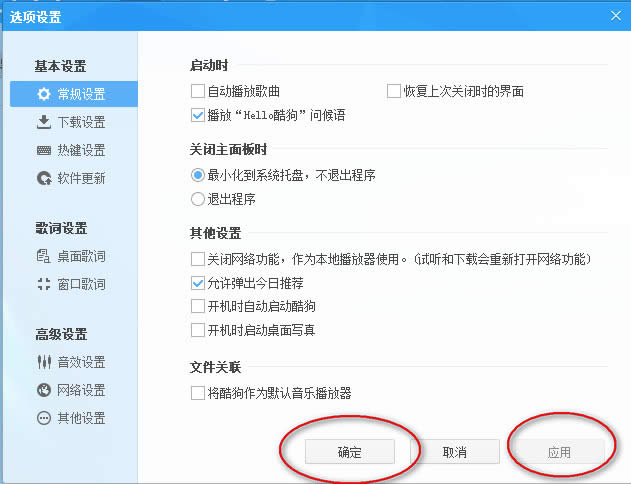Click the window lyrics icon beside 窗口歌词
Viewport: 631px width, 484px height.
click(43, 285)
